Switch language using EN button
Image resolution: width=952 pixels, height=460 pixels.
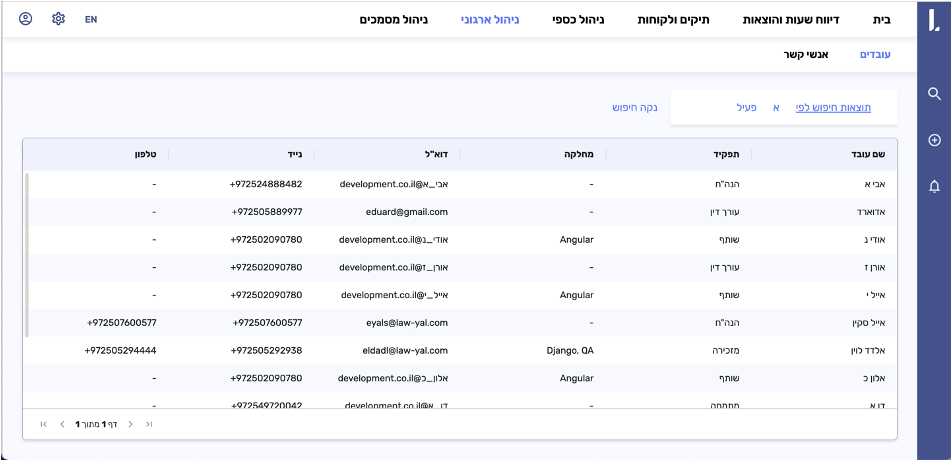(x=91, y=19)
